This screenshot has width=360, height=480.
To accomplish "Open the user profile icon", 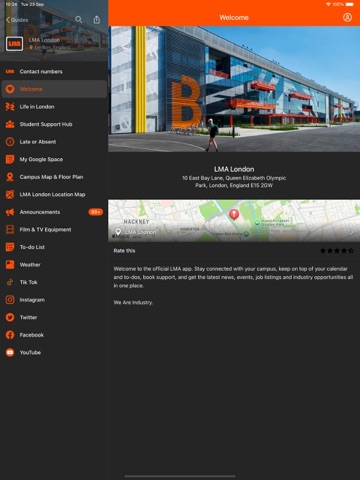I will (x=347, y=17).
